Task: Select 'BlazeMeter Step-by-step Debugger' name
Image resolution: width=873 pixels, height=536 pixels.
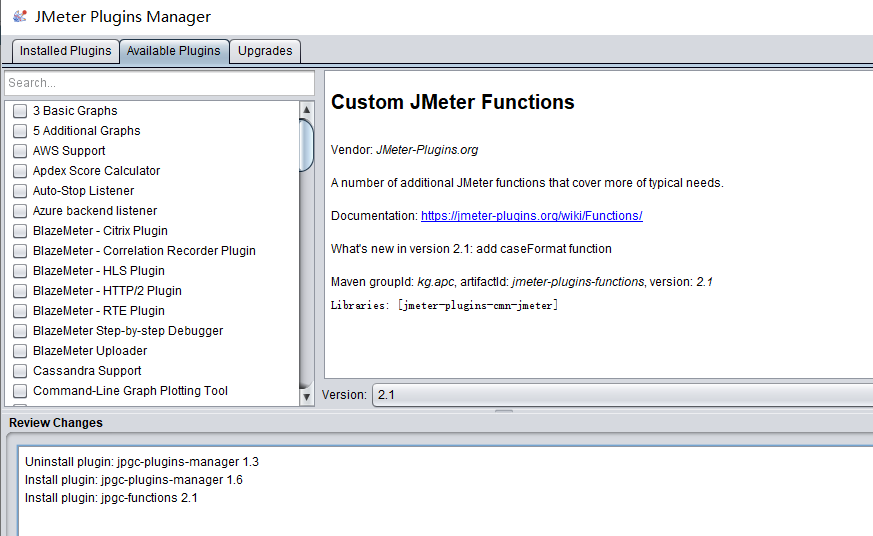Action: tap(128, 331)
